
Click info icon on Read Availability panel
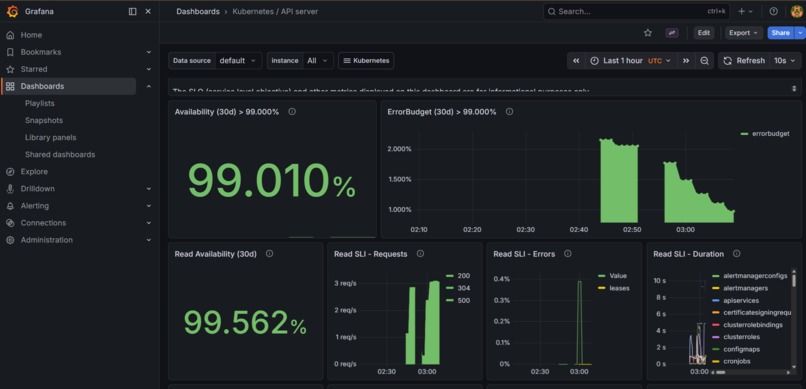click(269, 254)
